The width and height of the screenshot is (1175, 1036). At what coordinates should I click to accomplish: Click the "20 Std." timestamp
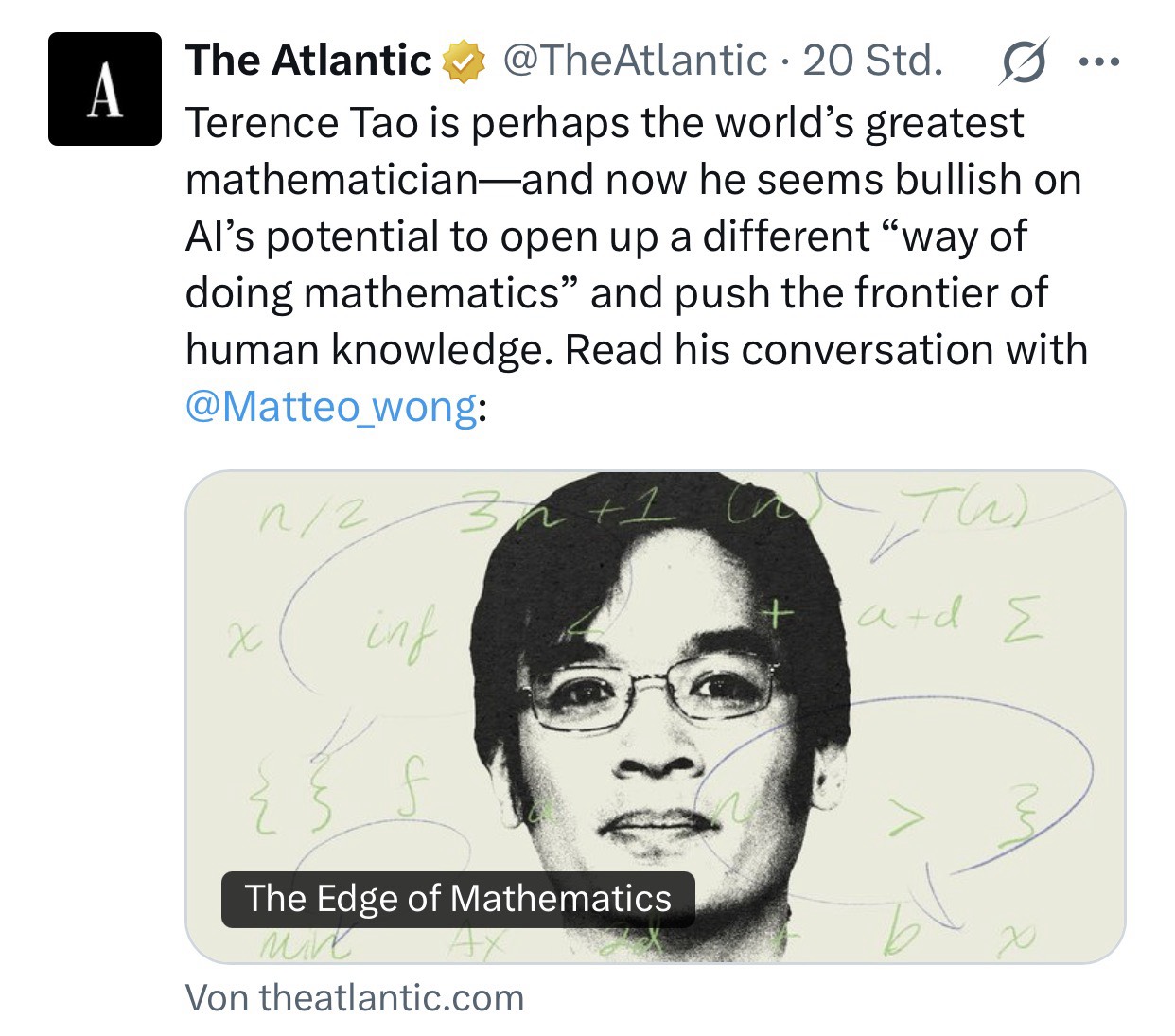pos(872,61)
